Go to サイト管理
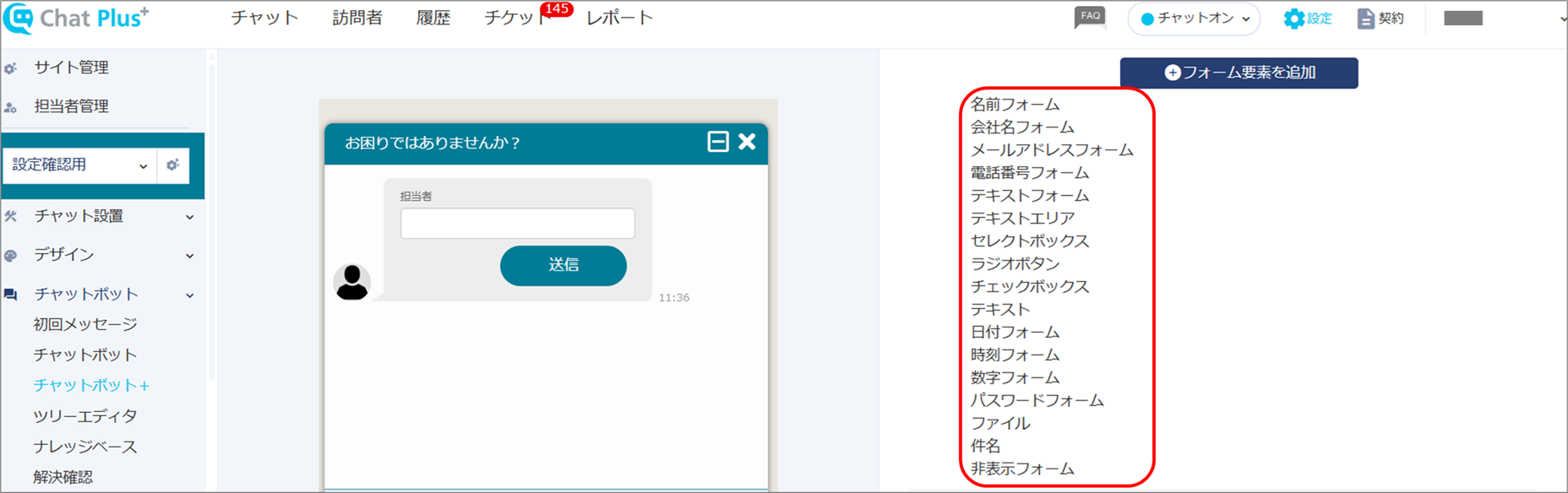This screenshot has height=493, width=1568. click(x=71, y=68)
